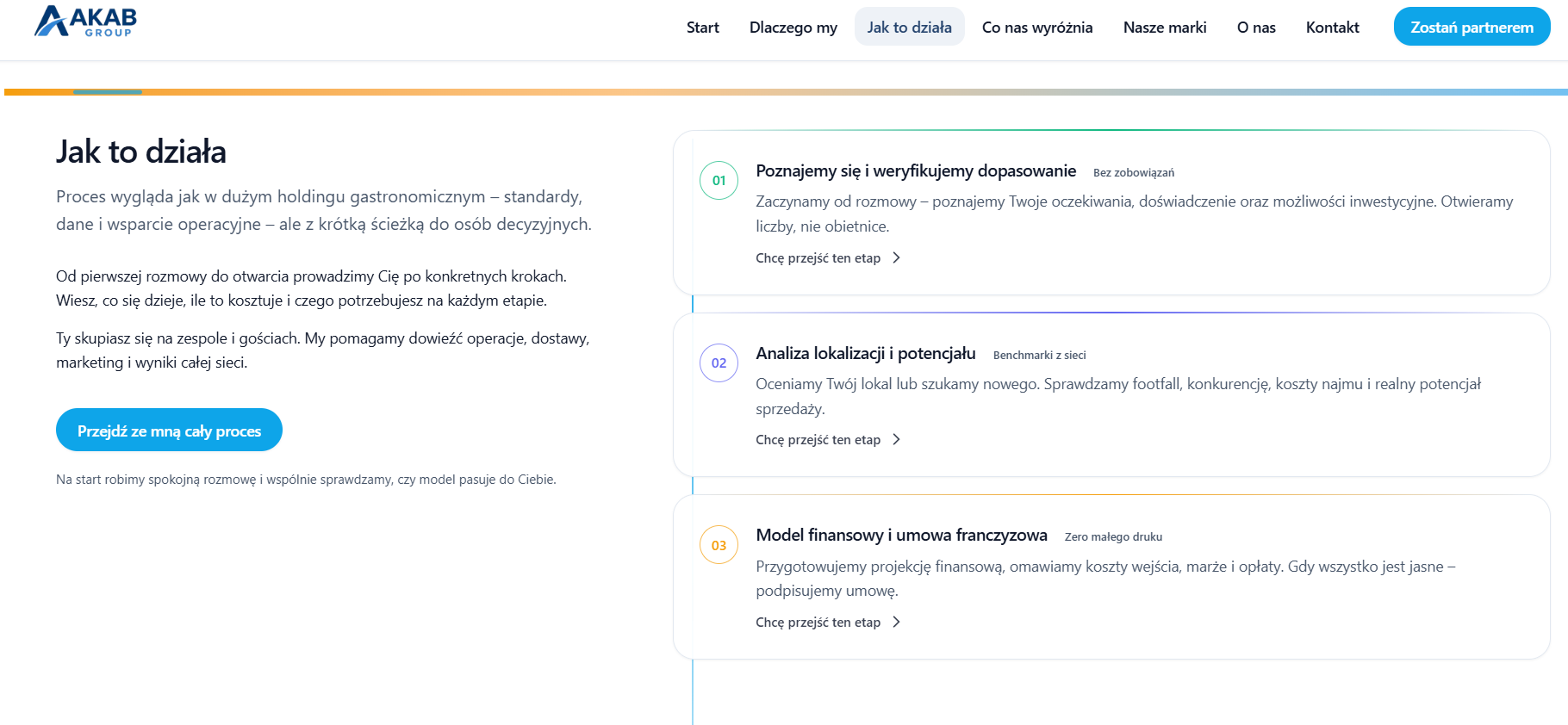This screenshot has height=725, width=1568.
Task: Navigate to Nasze marki
Action: 1164,28
